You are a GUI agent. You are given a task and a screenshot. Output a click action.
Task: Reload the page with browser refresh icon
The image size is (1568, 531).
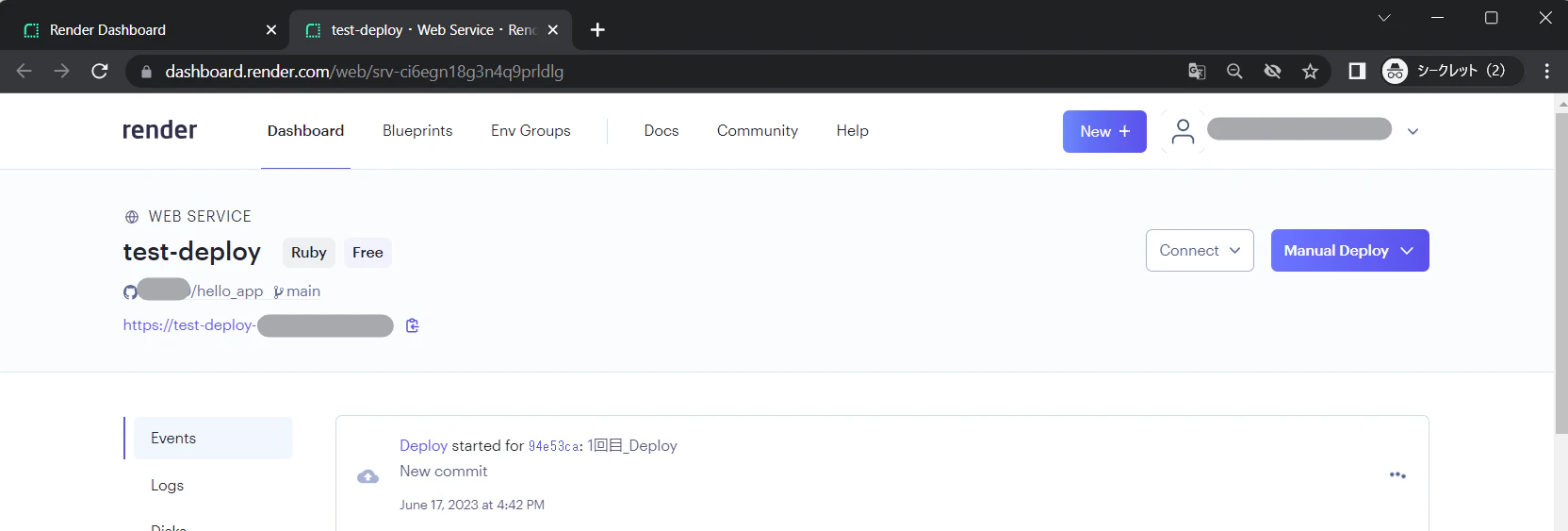tap(99, 71)
